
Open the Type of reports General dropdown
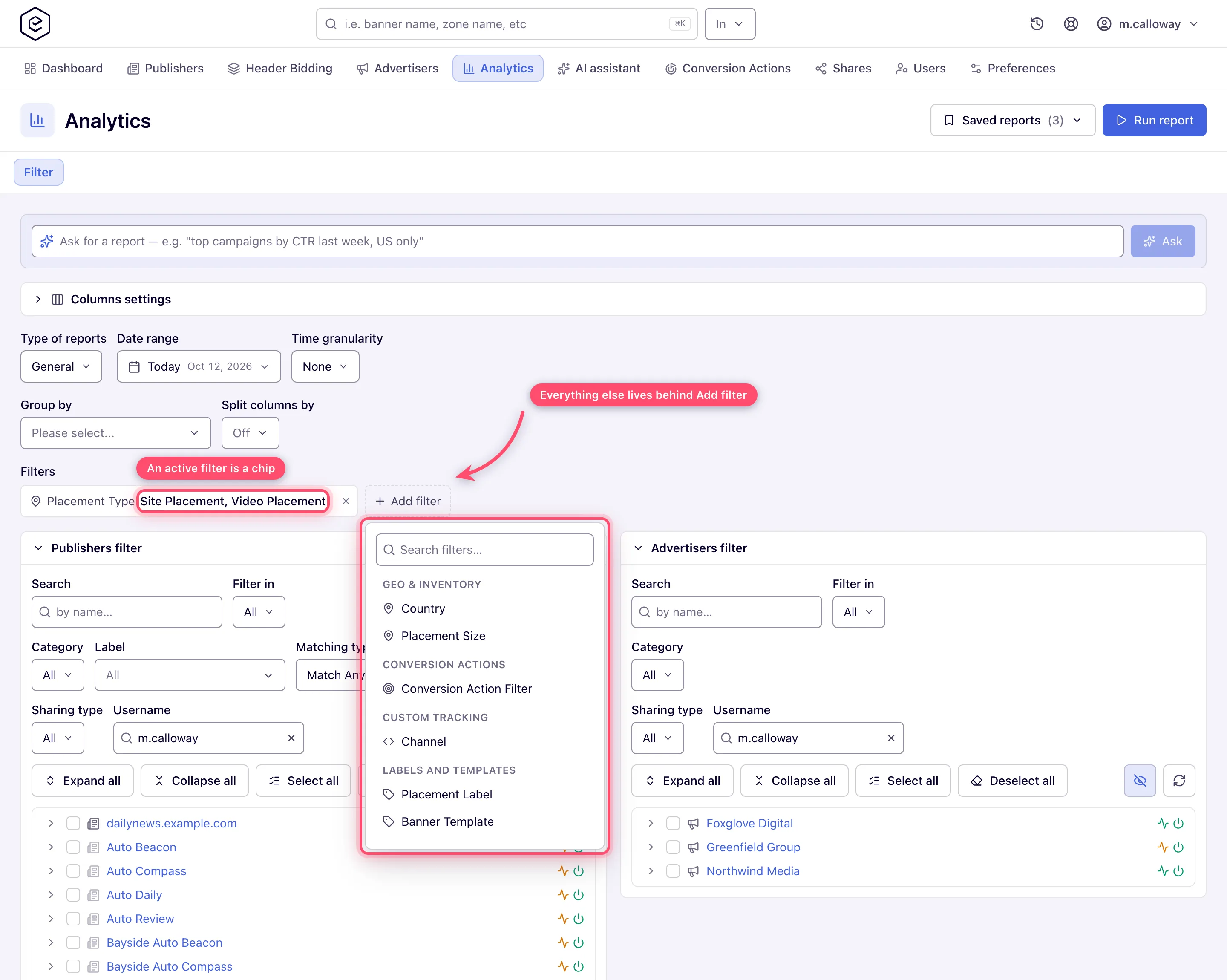(61, 366)
